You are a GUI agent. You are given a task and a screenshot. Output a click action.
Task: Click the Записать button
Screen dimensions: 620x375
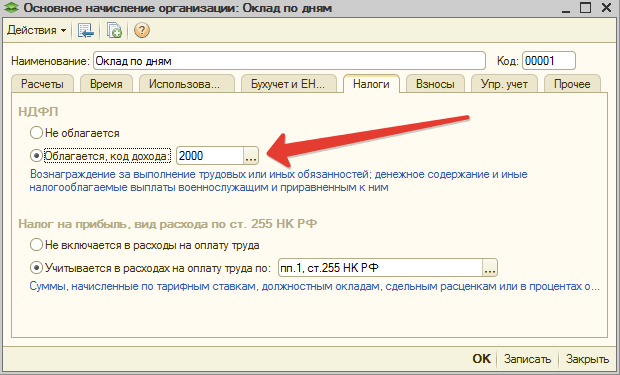click(527, 359)
